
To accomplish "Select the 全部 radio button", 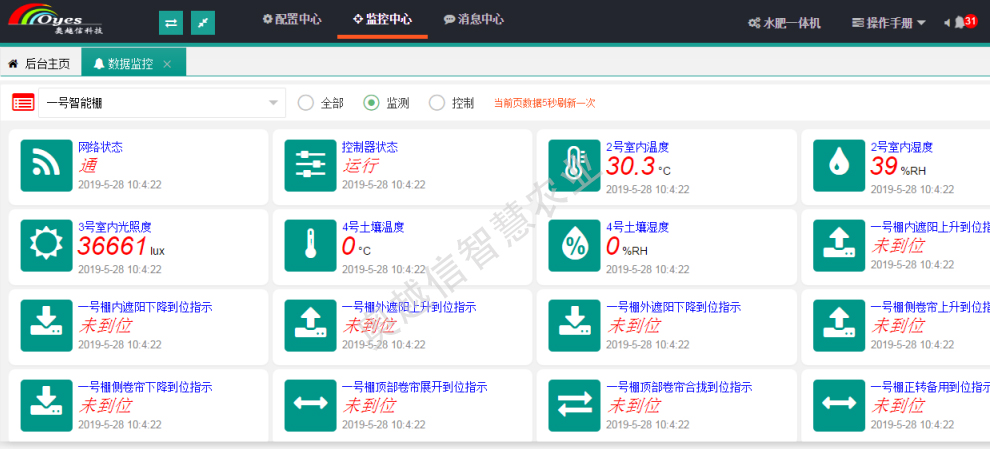I will coord(306,103).
